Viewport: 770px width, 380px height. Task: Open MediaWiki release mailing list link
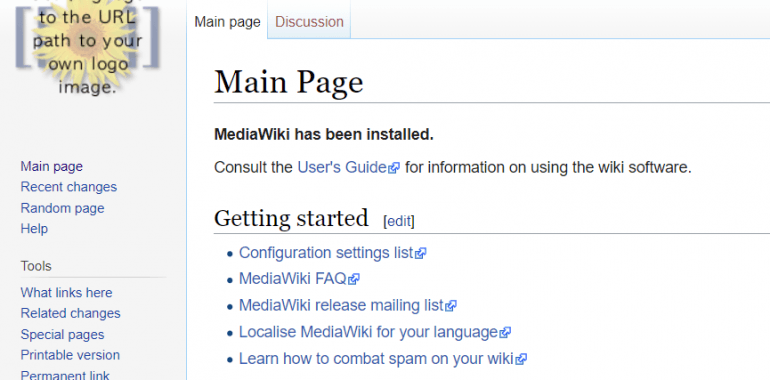(x=341, y=305)
